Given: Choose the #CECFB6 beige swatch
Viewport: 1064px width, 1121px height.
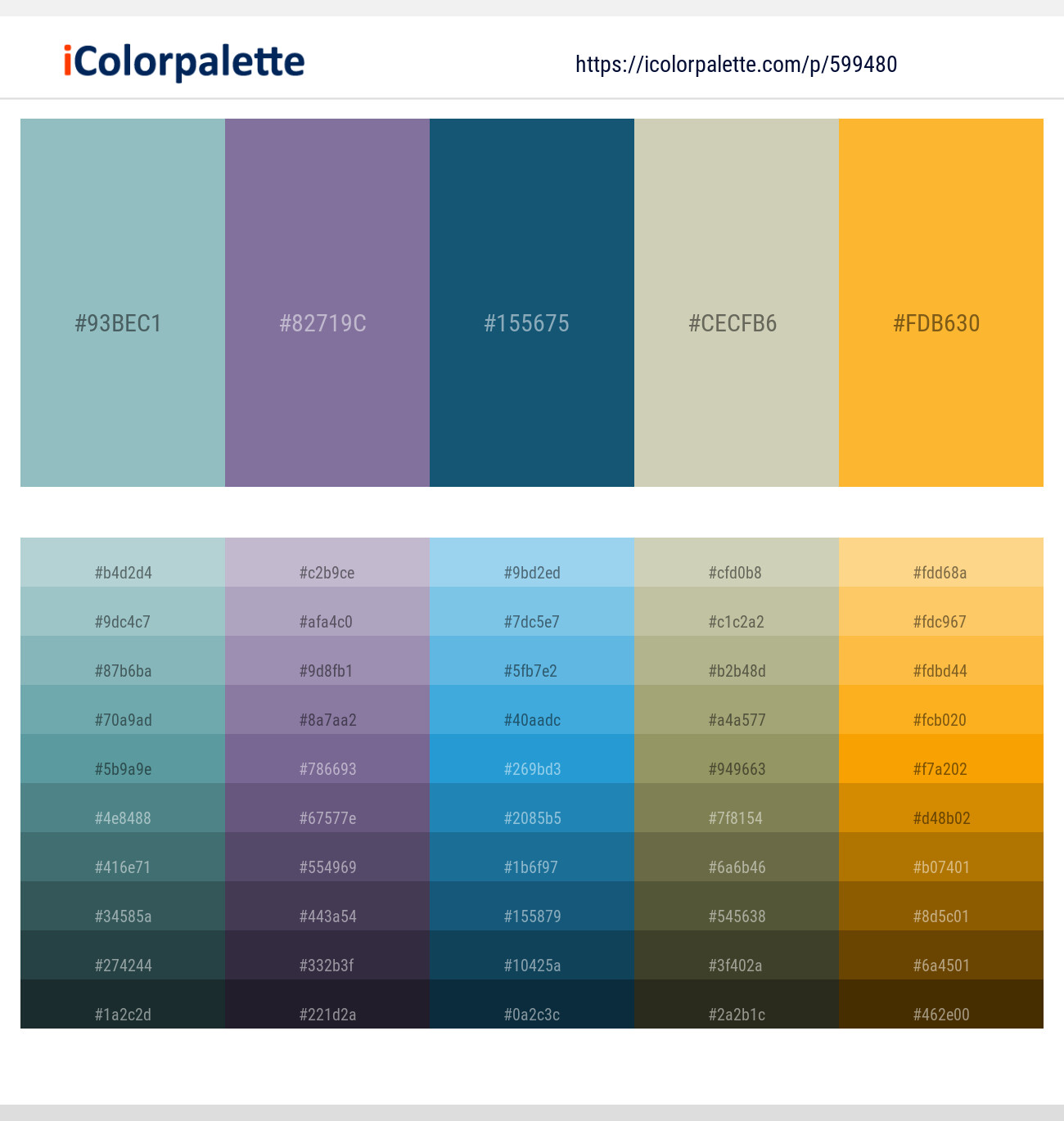Looking at the screenshot, I should coord(737,303).
